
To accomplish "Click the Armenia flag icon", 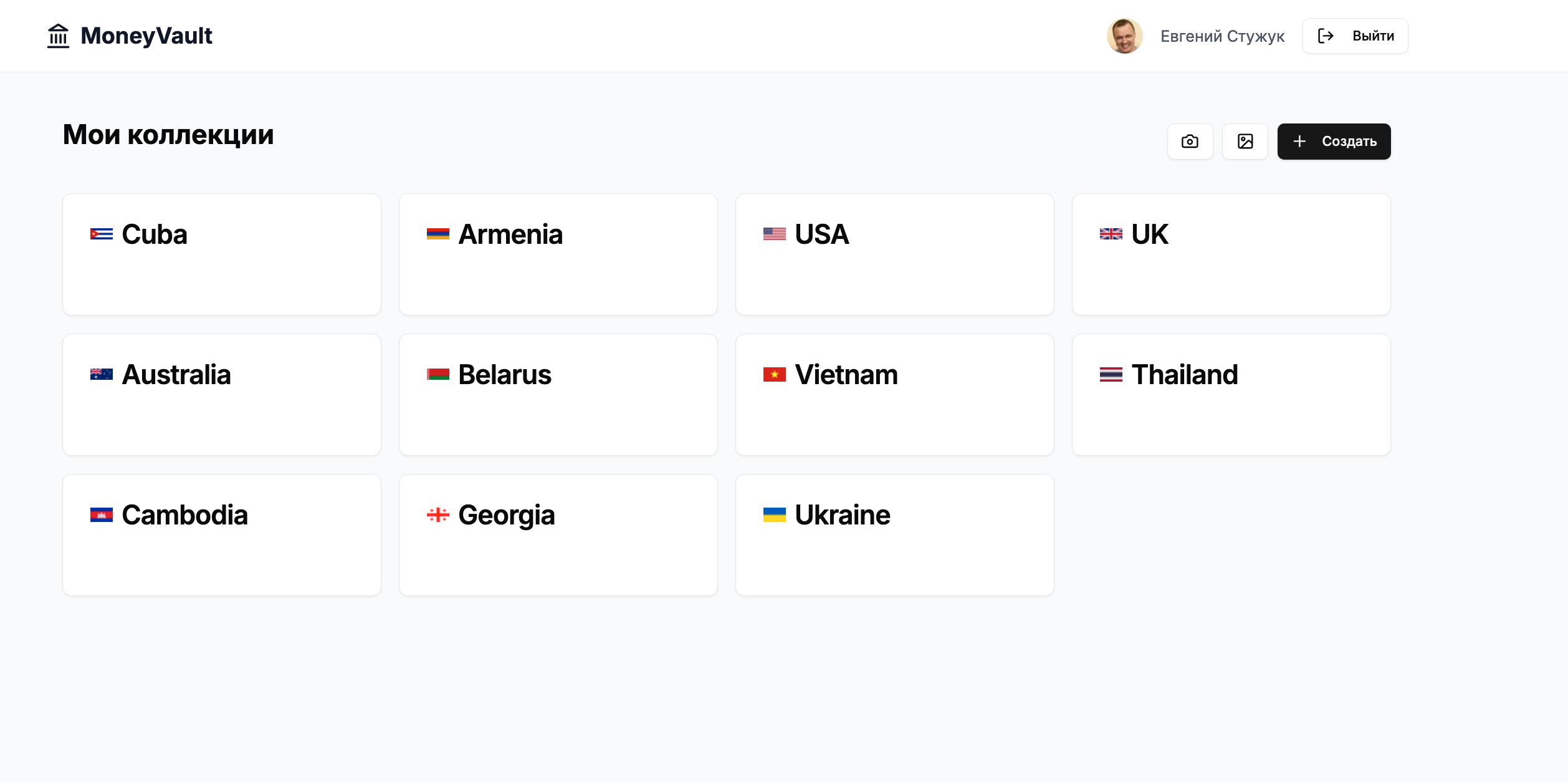I will [x=437, y=234].
